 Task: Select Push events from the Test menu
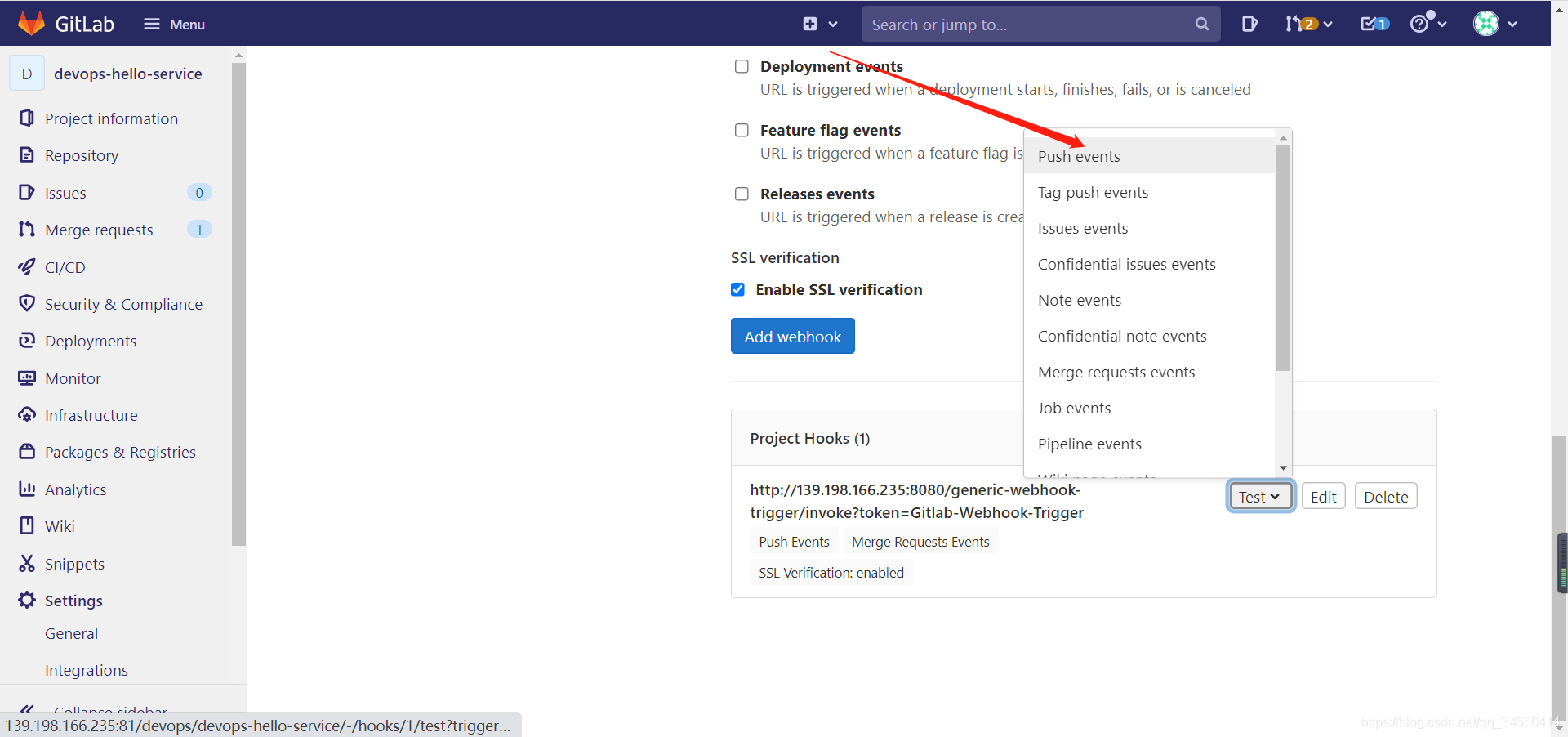pos(1079,156)
